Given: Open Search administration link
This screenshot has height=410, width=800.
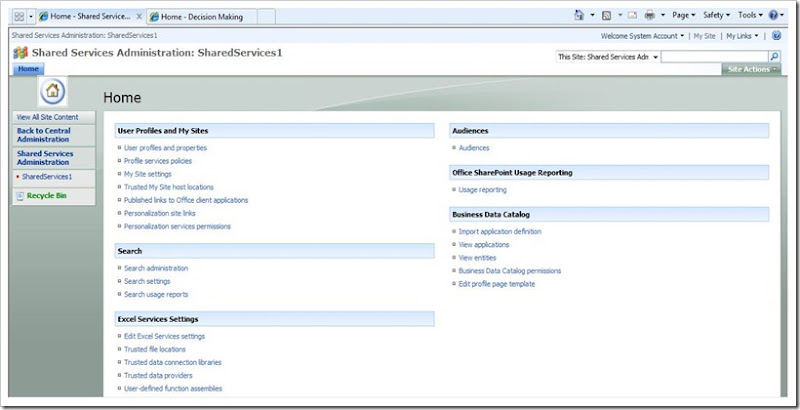Looking at the screenshot, I should (155, 268).
